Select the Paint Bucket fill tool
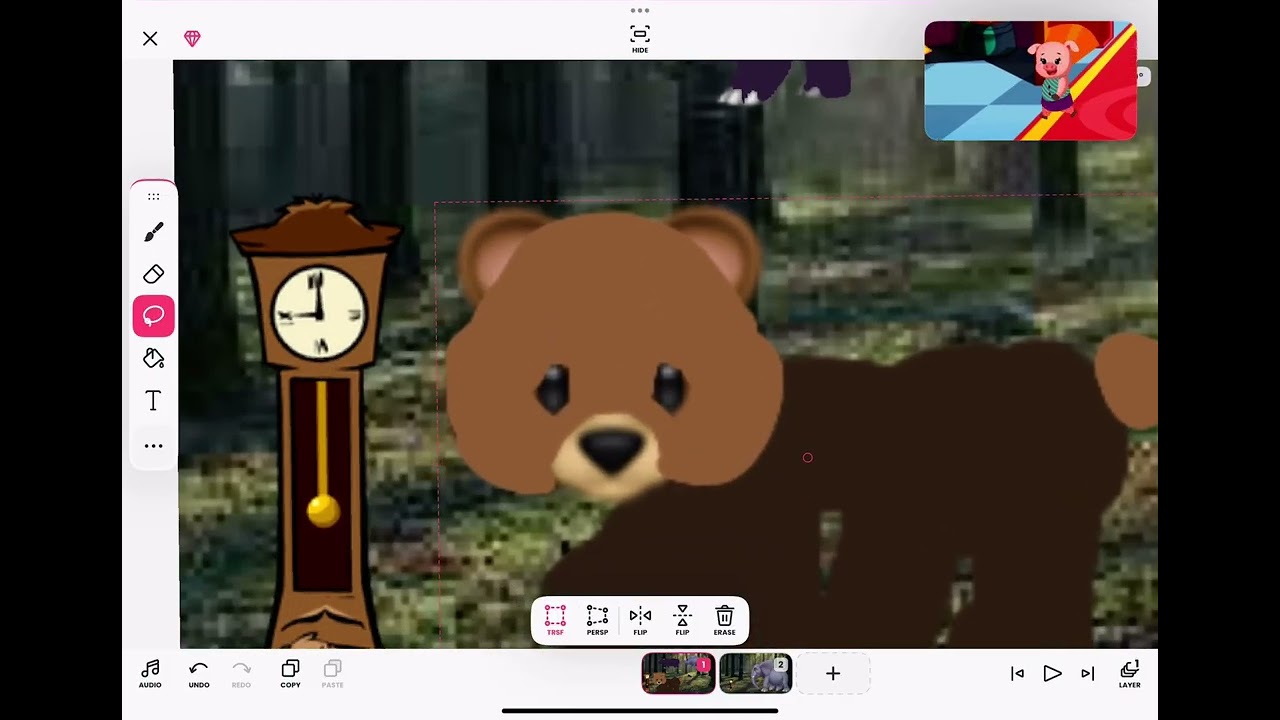 tap(153, 358)
